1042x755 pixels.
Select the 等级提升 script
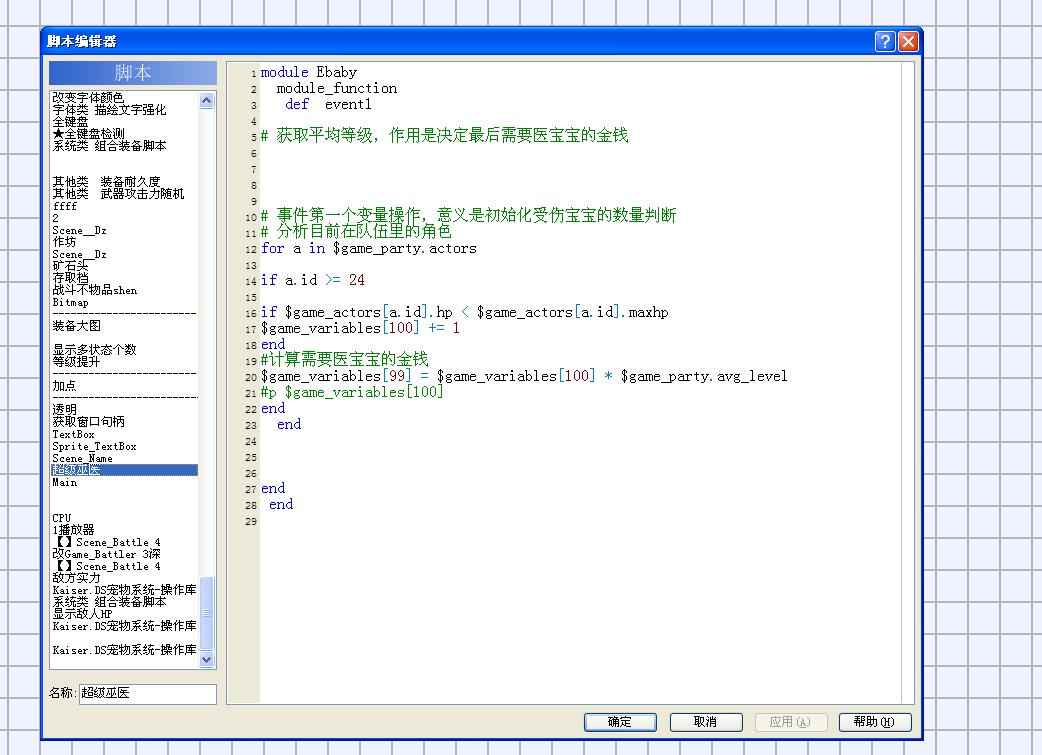[76, 362]
